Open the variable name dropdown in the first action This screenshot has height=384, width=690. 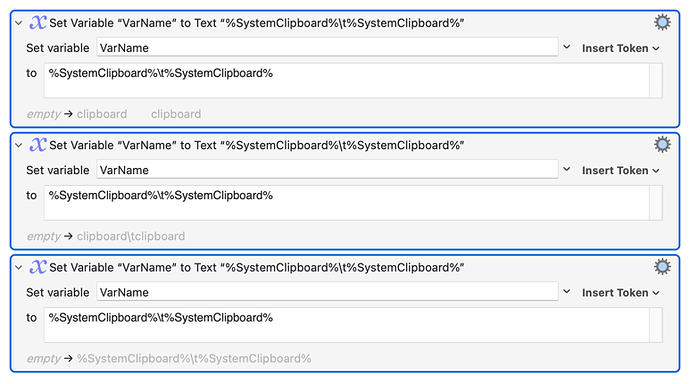click(x=567, y=47)
